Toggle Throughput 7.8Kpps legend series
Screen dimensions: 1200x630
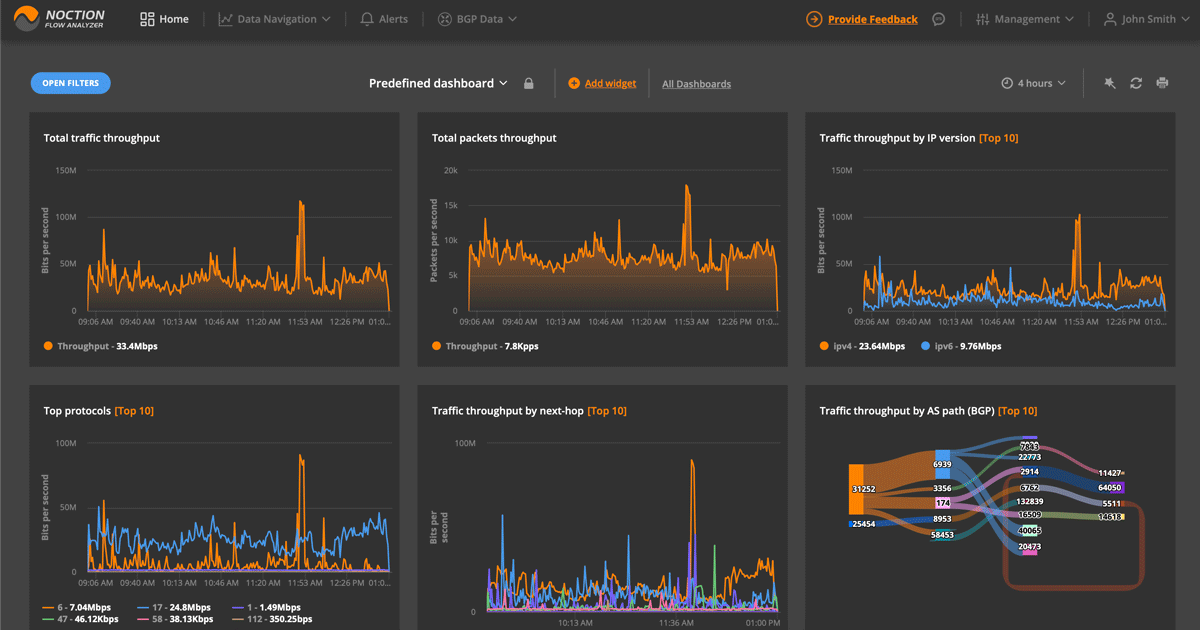tap(485, 346)
